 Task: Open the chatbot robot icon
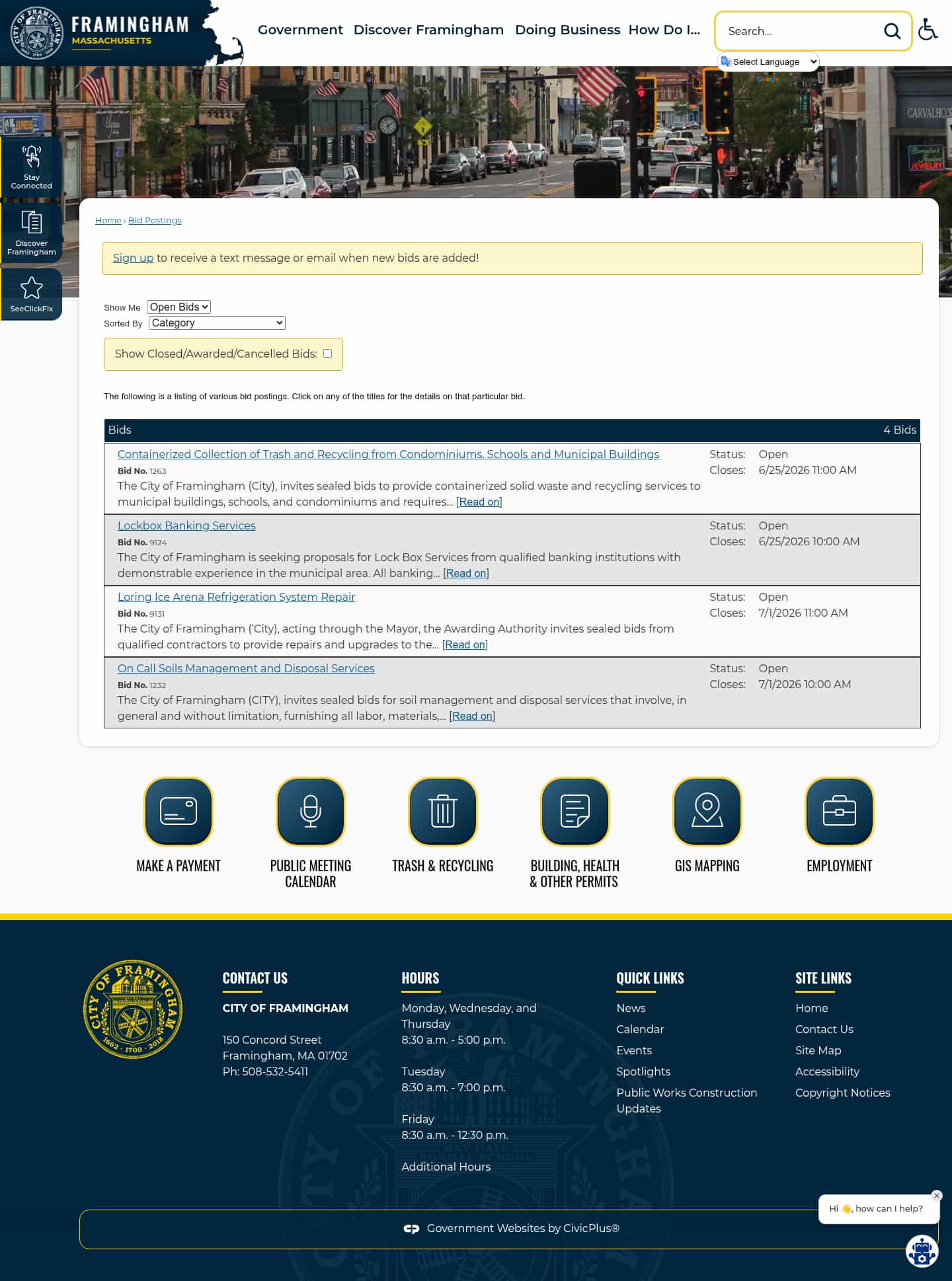point(922,1251)
